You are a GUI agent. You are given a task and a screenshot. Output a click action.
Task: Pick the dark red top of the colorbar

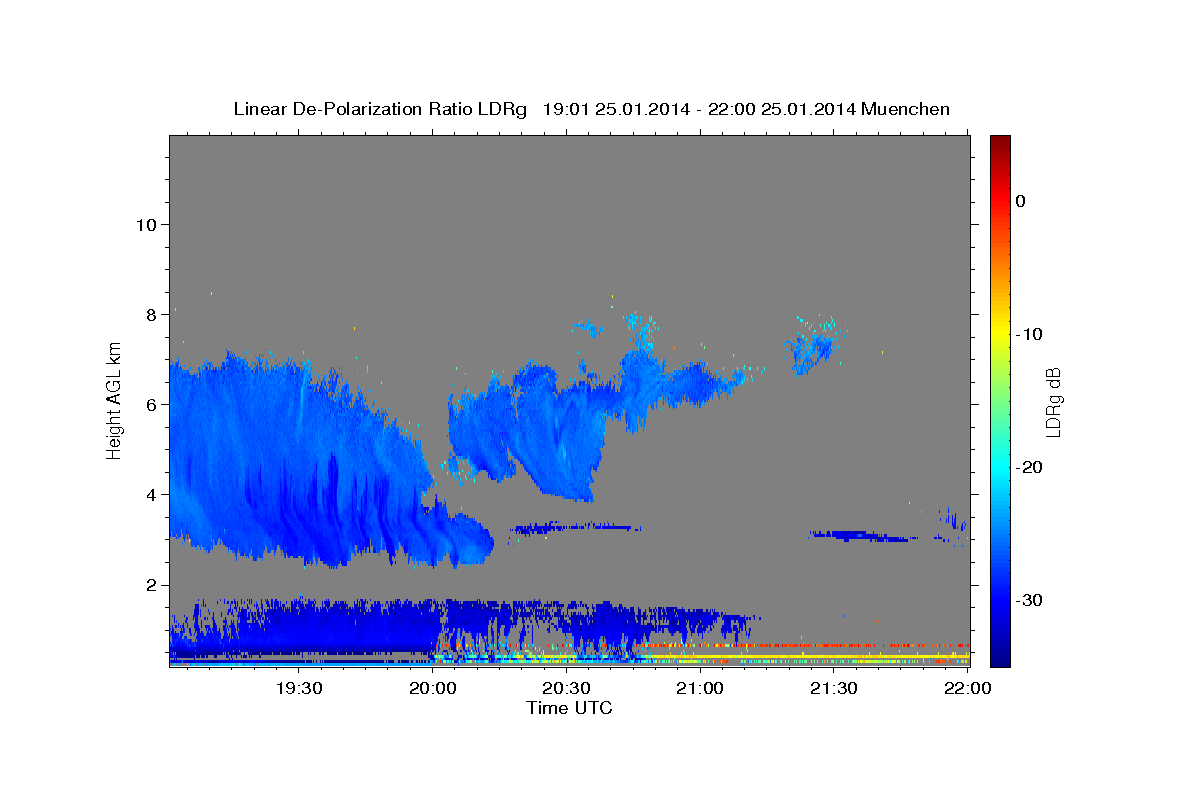(x=1000, y=142)
